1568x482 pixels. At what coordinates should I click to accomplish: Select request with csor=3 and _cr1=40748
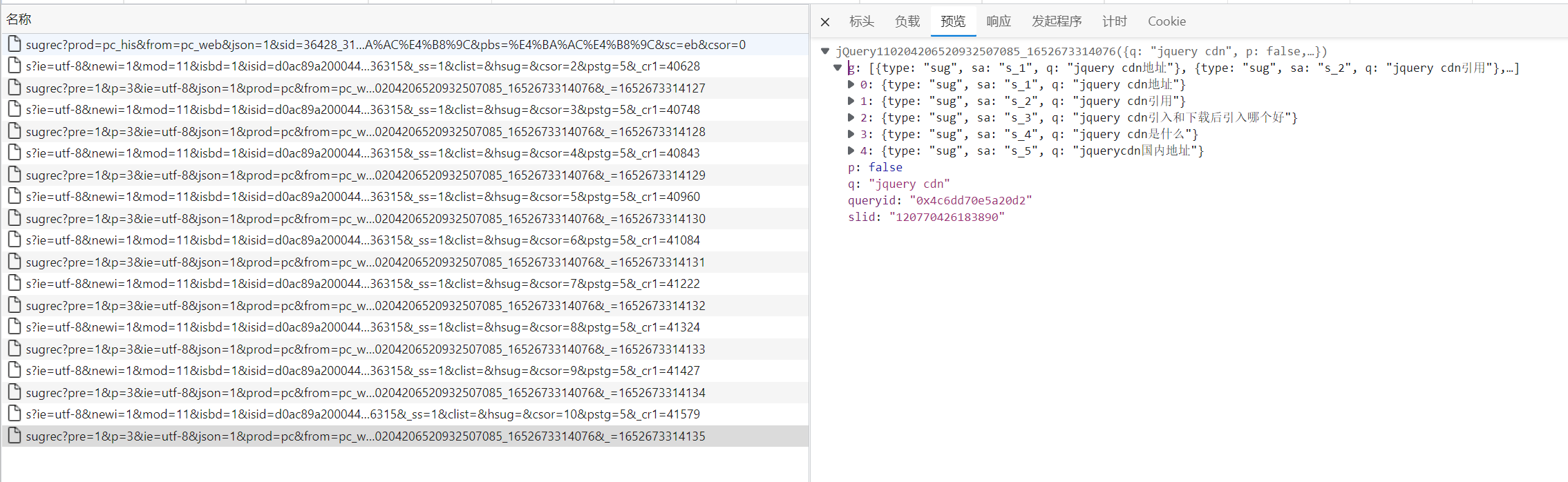(x=405, y=110)
